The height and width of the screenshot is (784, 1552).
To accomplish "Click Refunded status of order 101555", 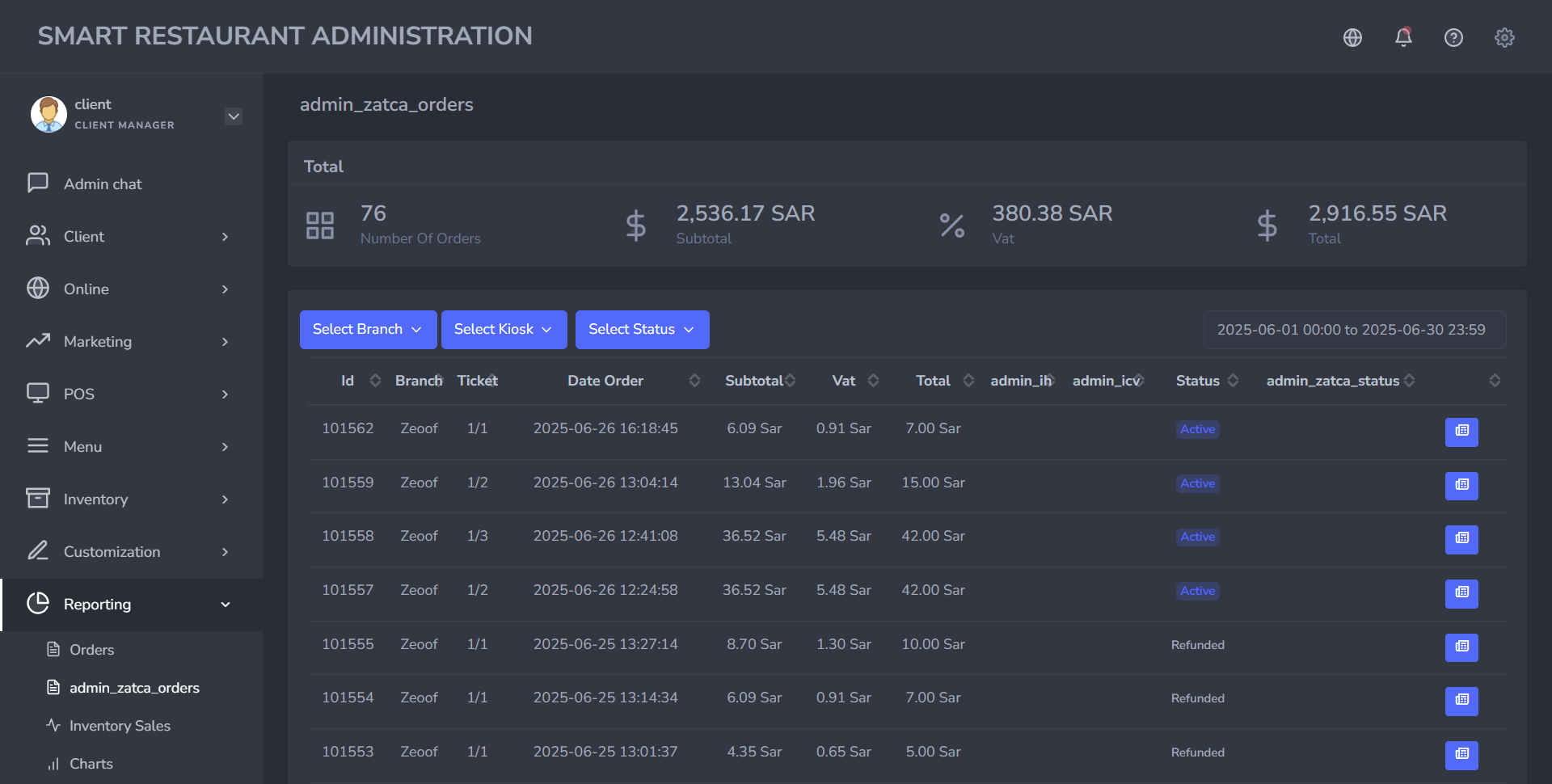I will point(1198,645).
